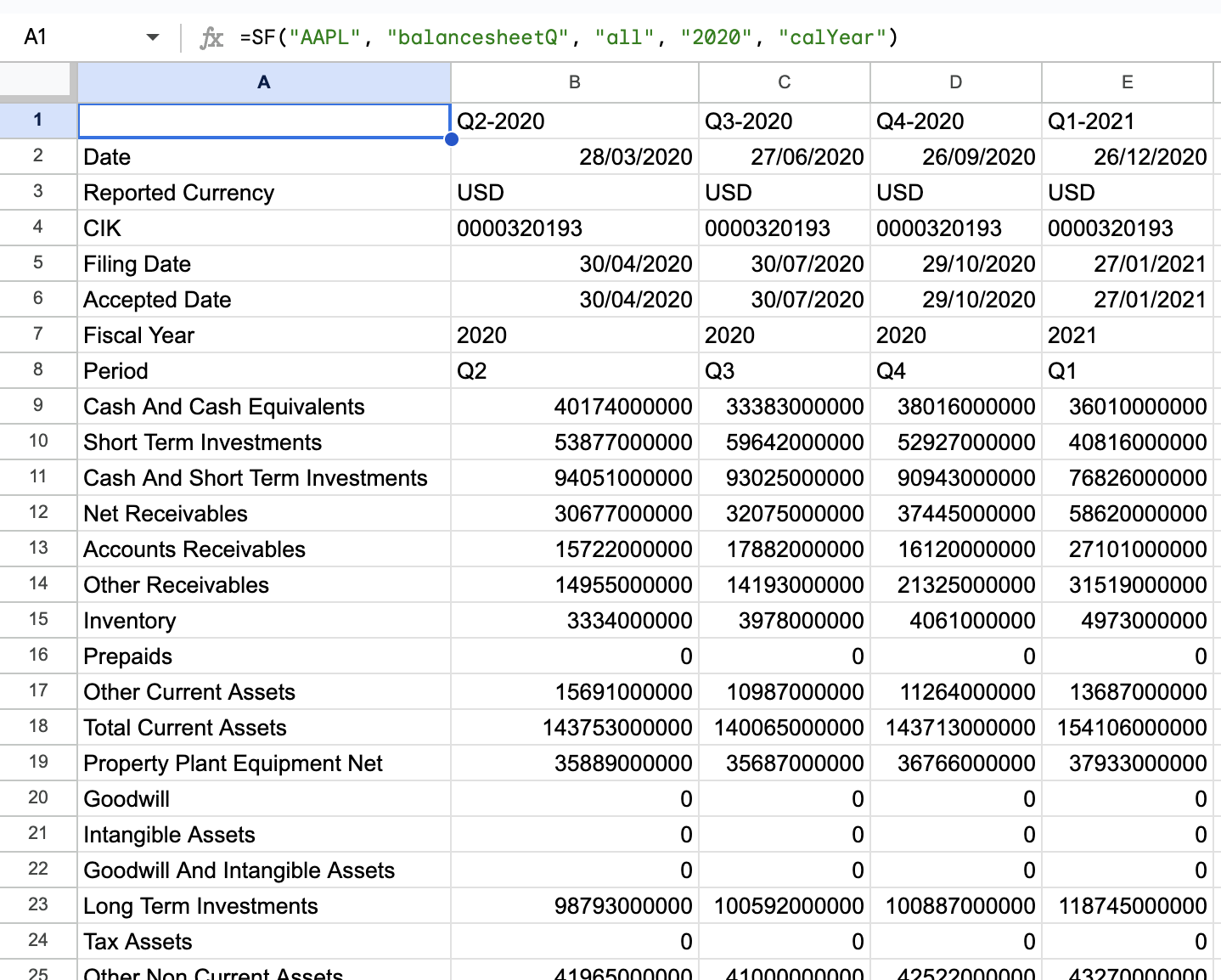Click cell Q3-2020

785,121
